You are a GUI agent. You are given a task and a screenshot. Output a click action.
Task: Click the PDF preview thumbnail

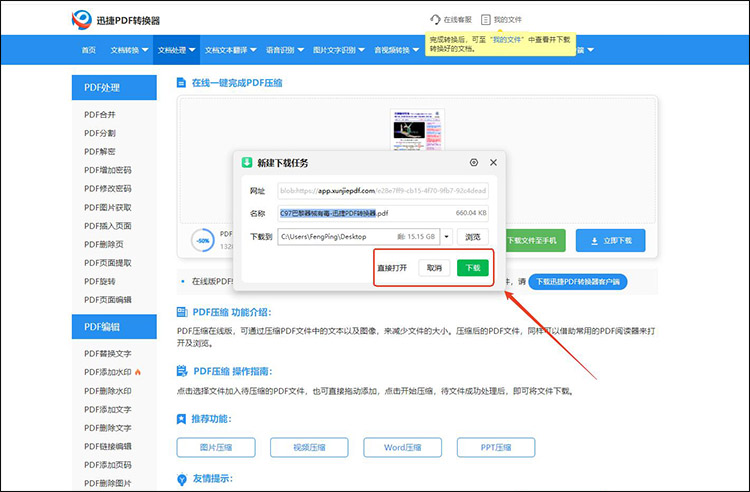pyautogui.click(x=418, y=130)
